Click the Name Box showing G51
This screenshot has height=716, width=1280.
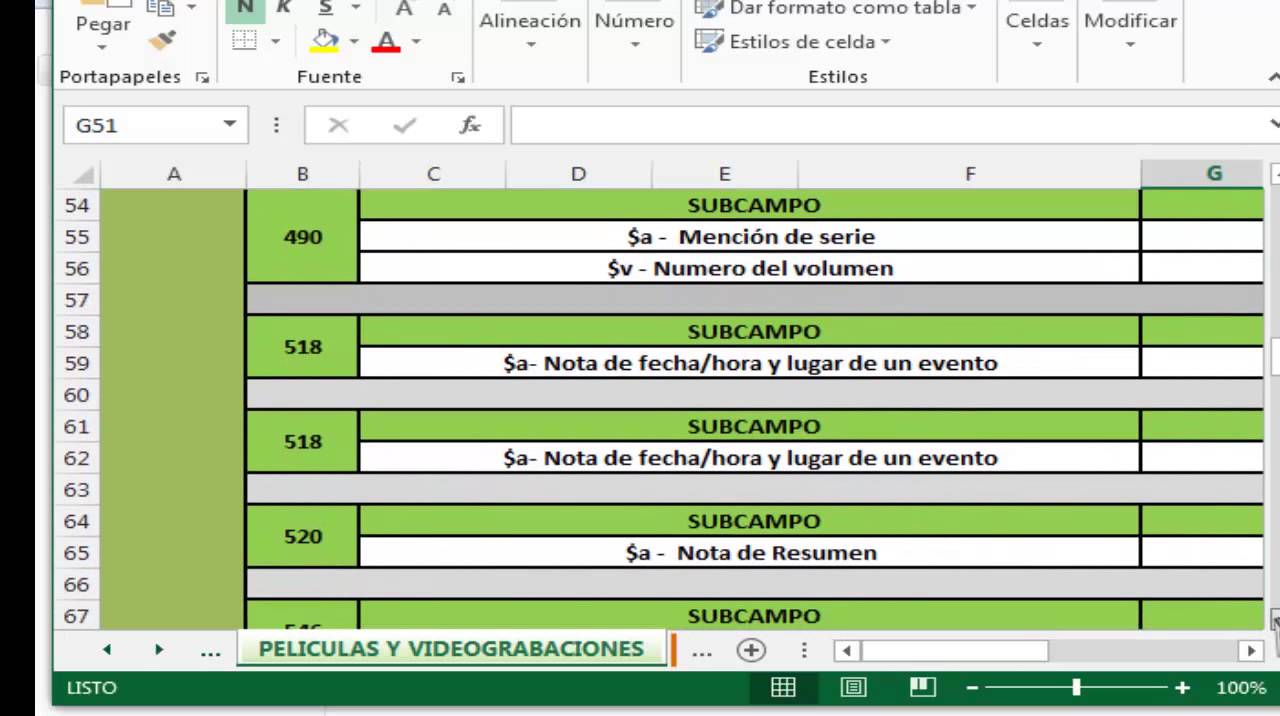point(140,125)
